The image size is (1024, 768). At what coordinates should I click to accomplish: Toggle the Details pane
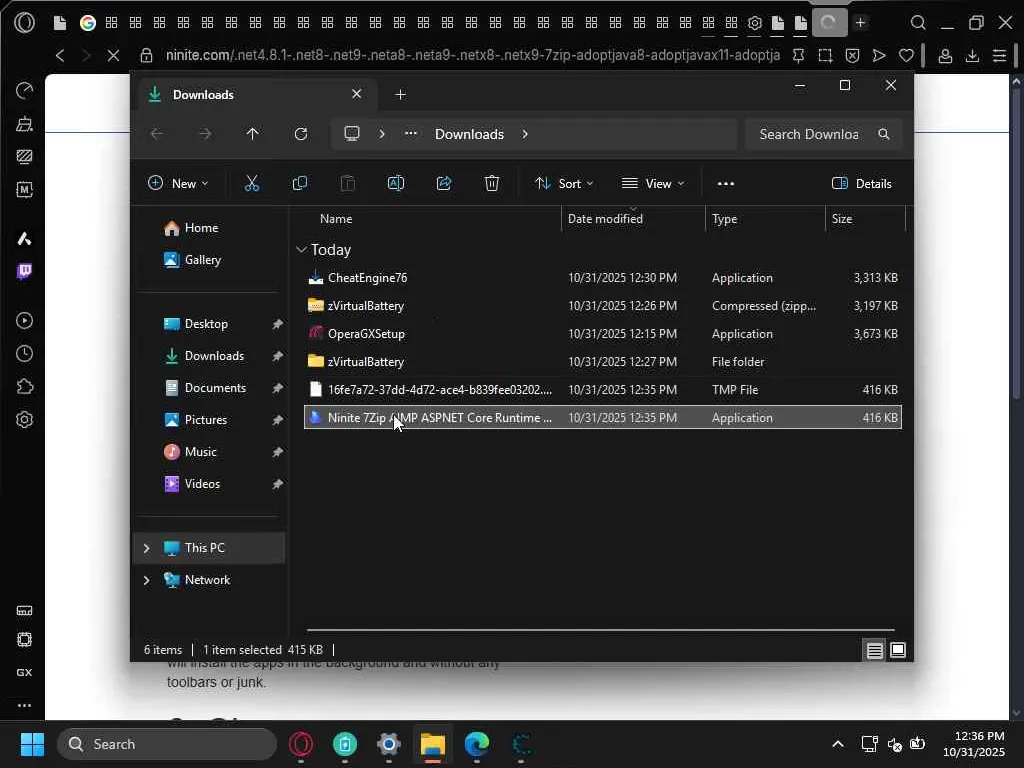[x=861, y=184]
